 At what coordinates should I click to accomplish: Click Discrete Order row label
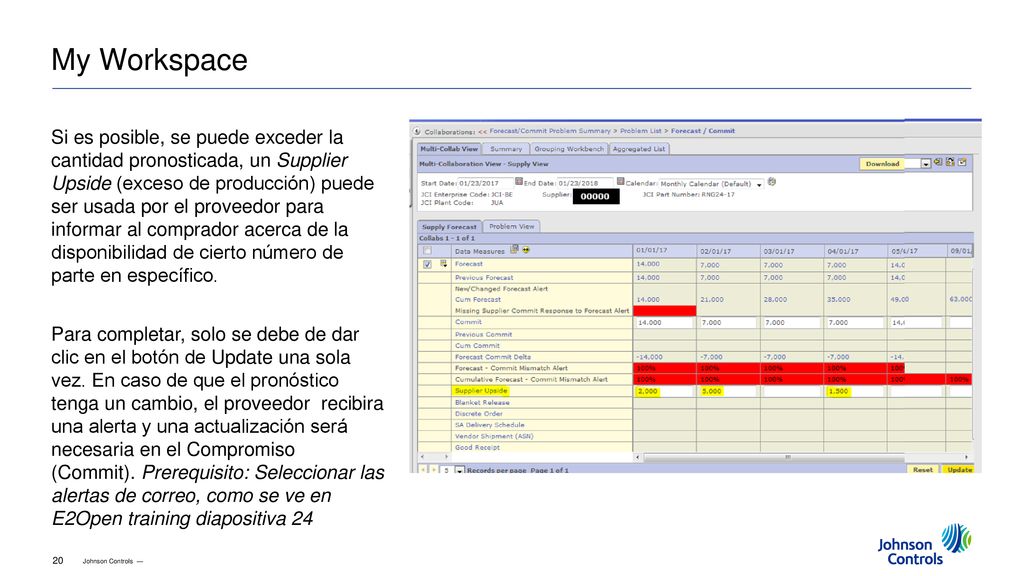point(479,413)
